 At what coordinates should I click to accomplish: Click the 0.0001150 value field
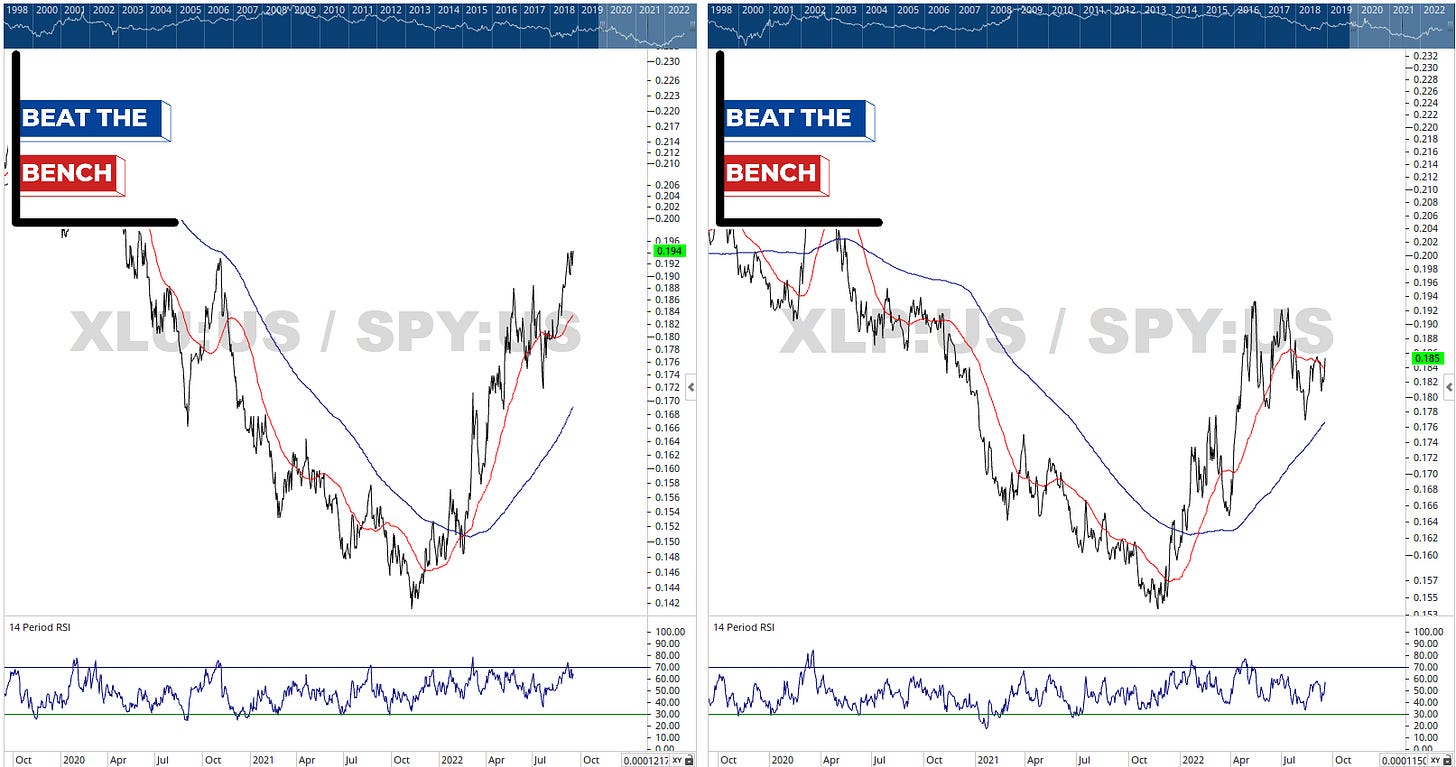pyautogui.click(x=1403, y=760)
